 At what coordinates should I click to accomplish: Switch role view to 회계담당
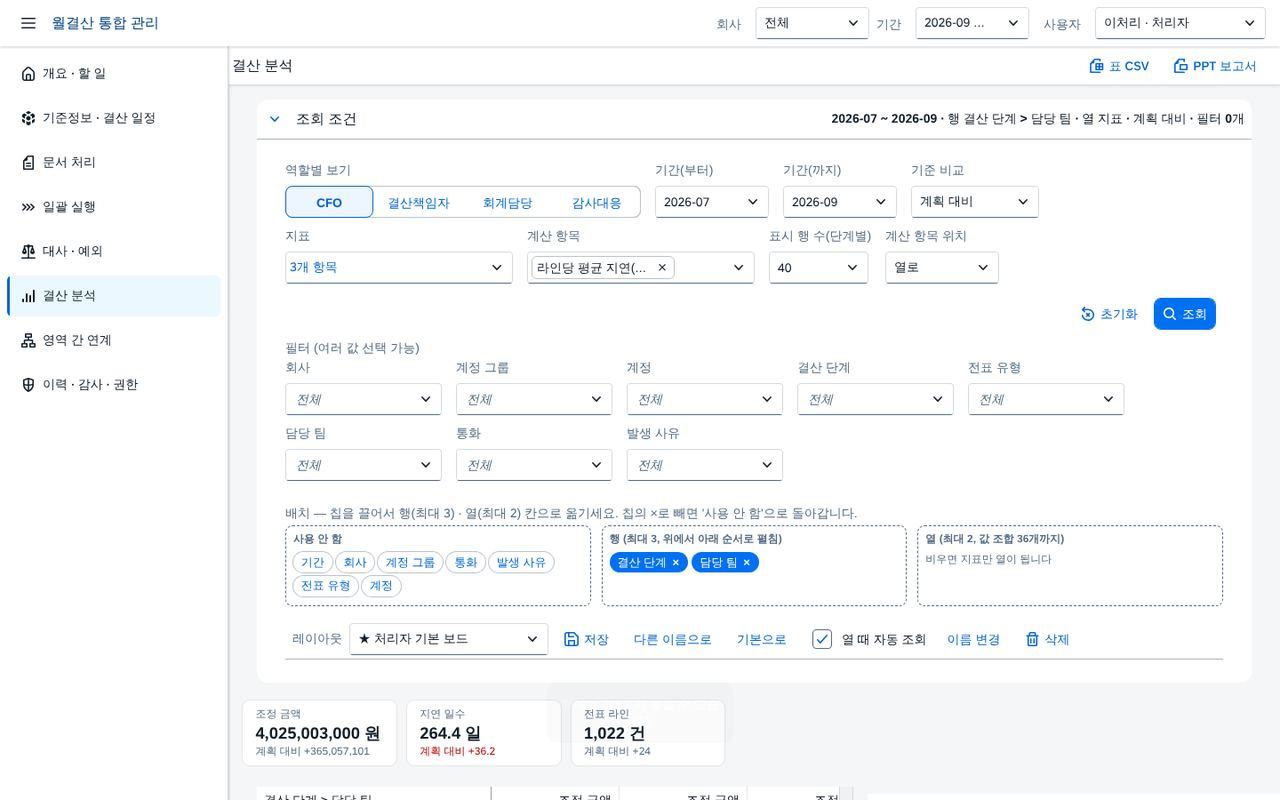pyautogui.click(x=507, y=202)
